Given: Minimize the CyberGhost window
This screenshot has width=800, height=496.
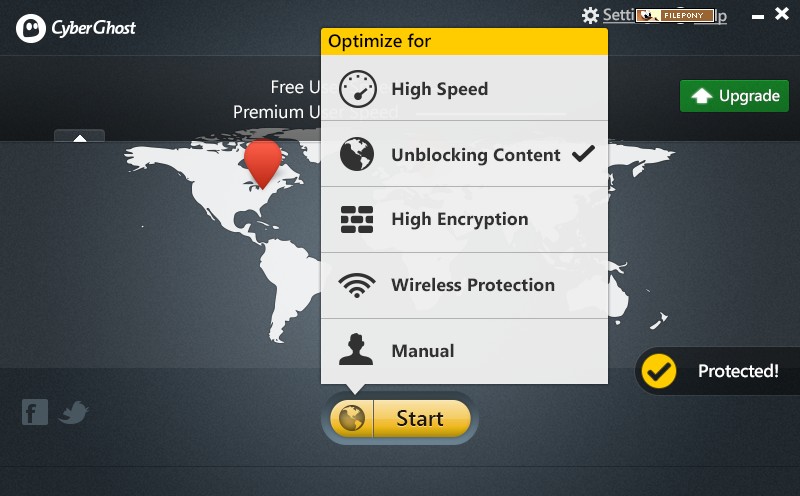Looking at the screenshot, I should [758, 16].
